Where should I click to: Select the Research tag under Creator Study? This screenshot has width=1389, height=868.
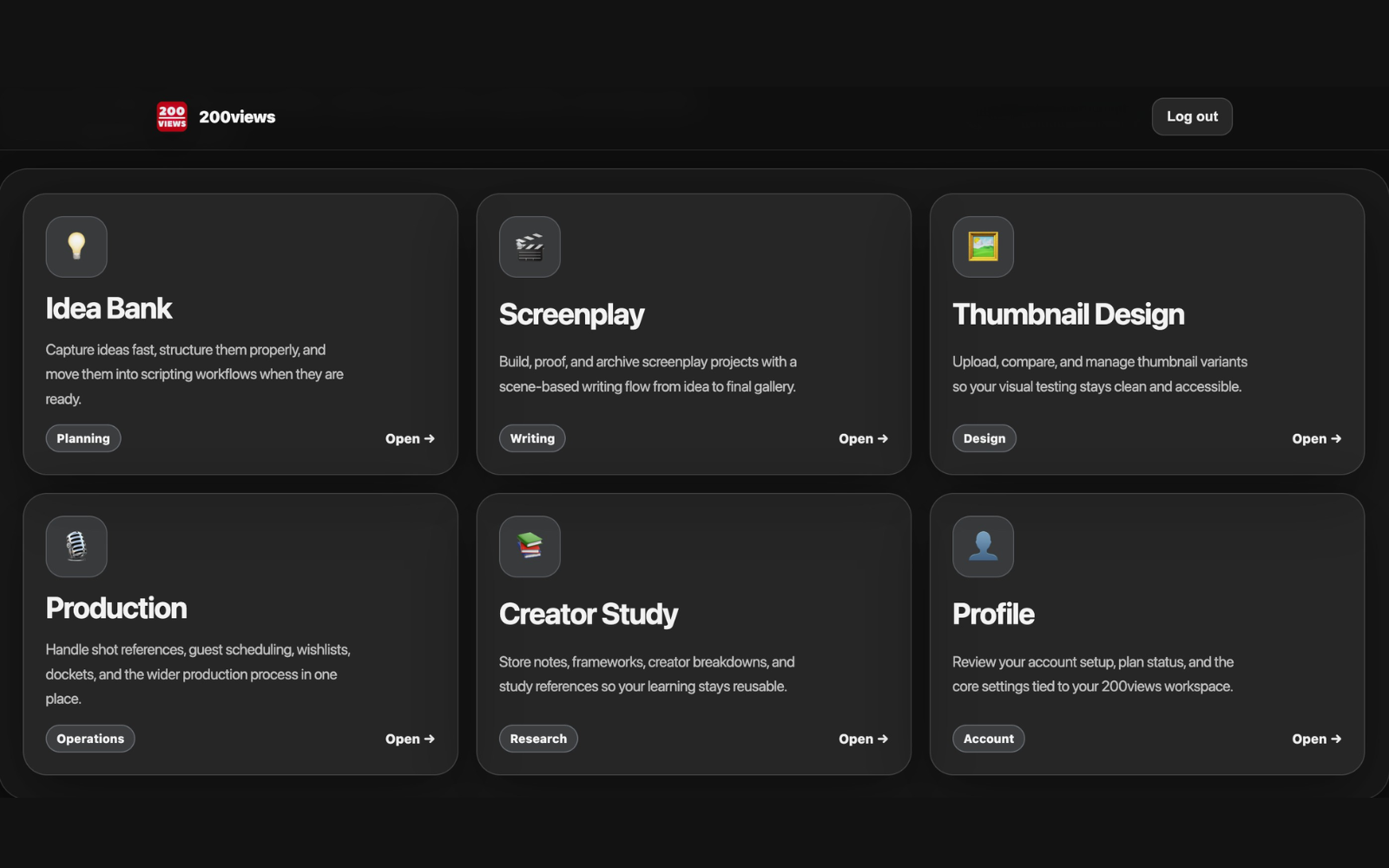[538, 739]
